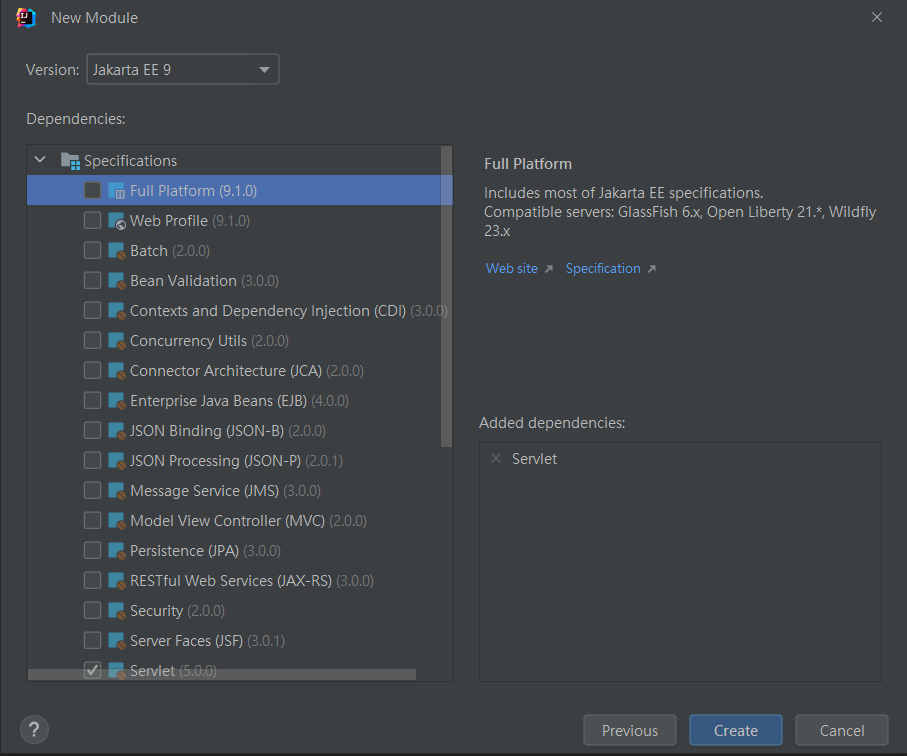The image size is (907, 756).
Task: Check the Contexts and Dependency Injection checkbox
Action: click(x=93, y=311)
